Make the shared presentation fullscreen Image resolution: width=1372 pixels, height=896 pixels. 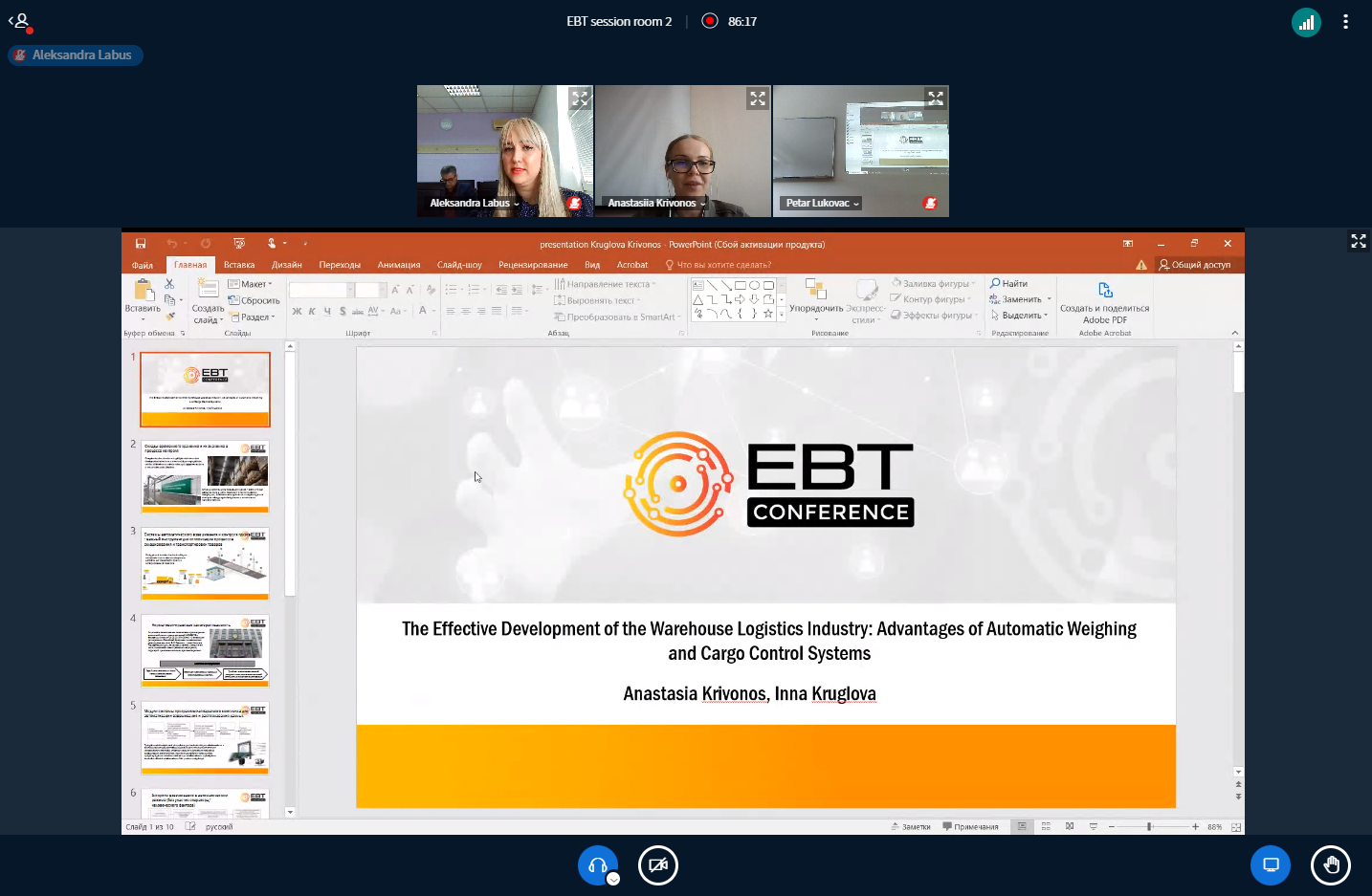1359,241
